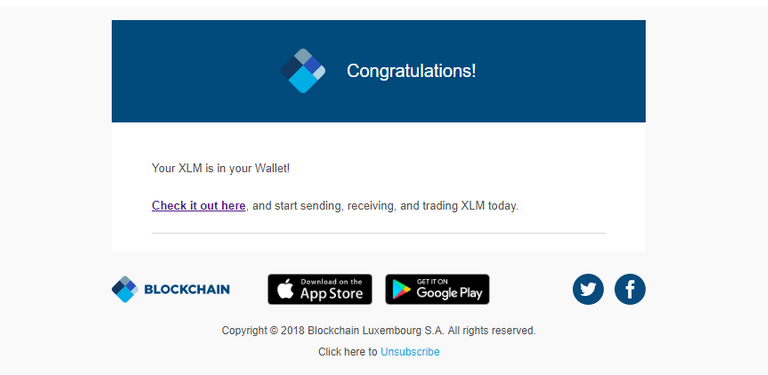This screenshot has width=768, height=375.
Task: Follow the "Check it out here" link
Action: pos(198,206)
